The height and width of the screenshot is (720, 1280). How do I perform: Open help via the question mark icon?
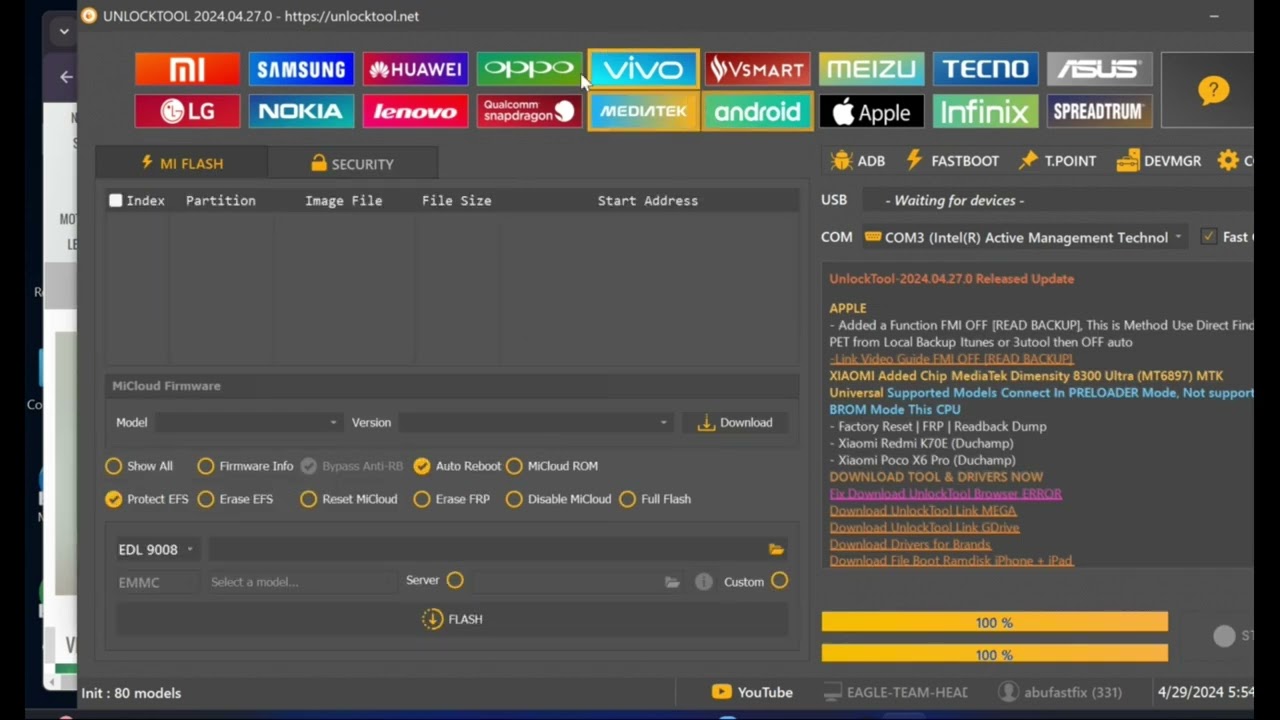tap(1213, 90)
